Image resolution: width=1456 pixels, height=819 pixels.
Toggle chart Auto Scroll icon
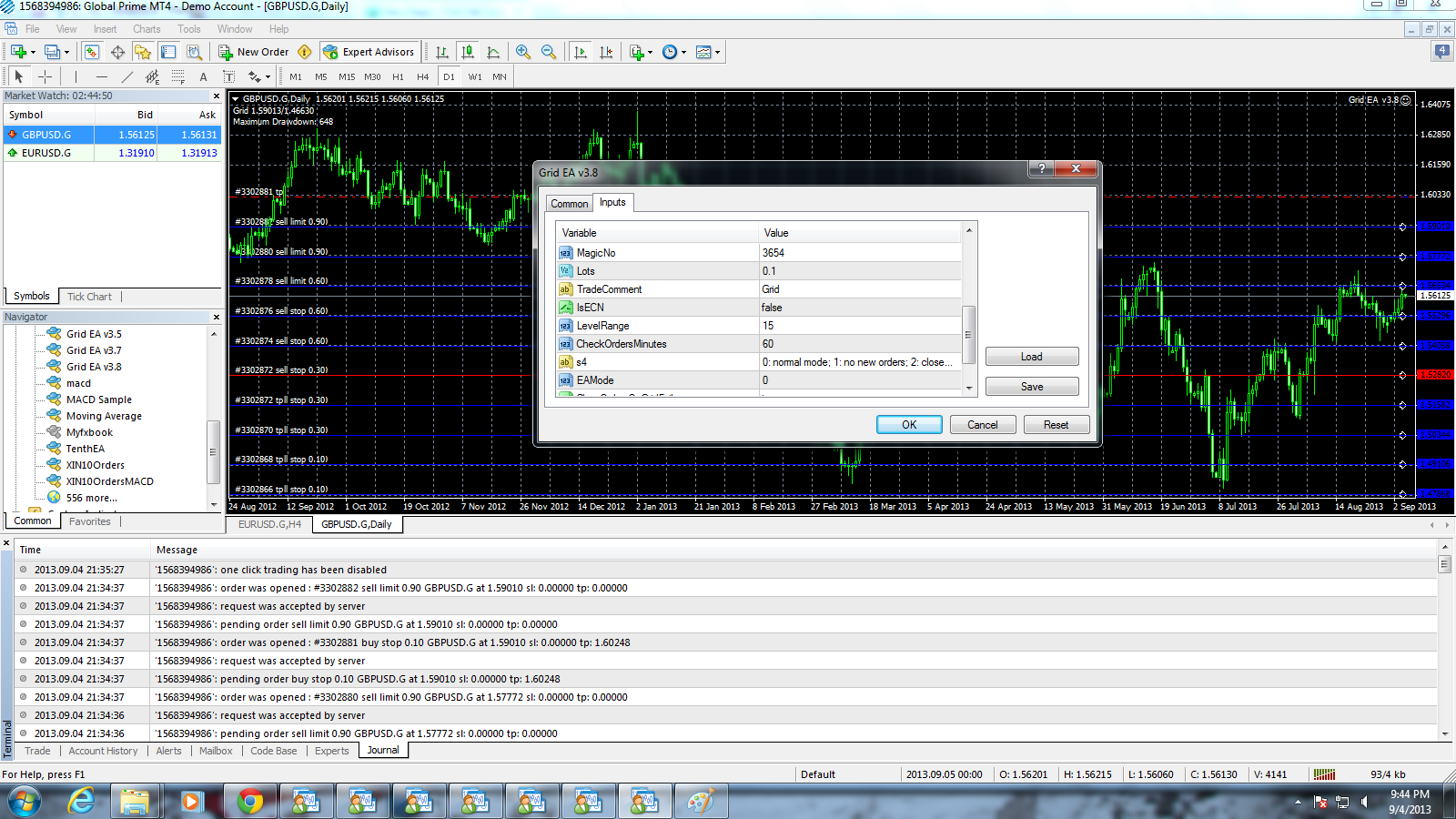coord(581,52)
